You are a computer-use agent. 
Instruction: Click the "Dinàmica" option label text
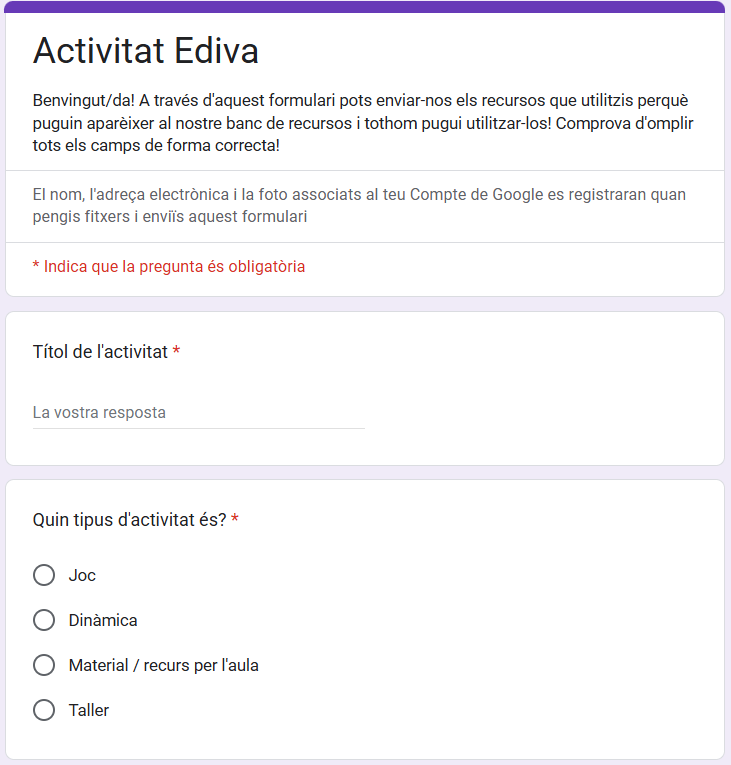[103, 620]
